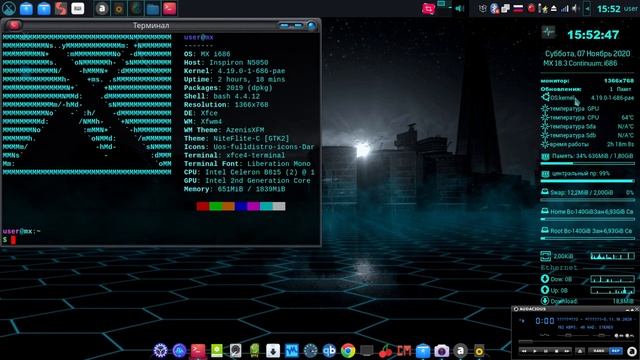Click the Audacious pause button
The image size is (640, 360).
pos(546,351)
